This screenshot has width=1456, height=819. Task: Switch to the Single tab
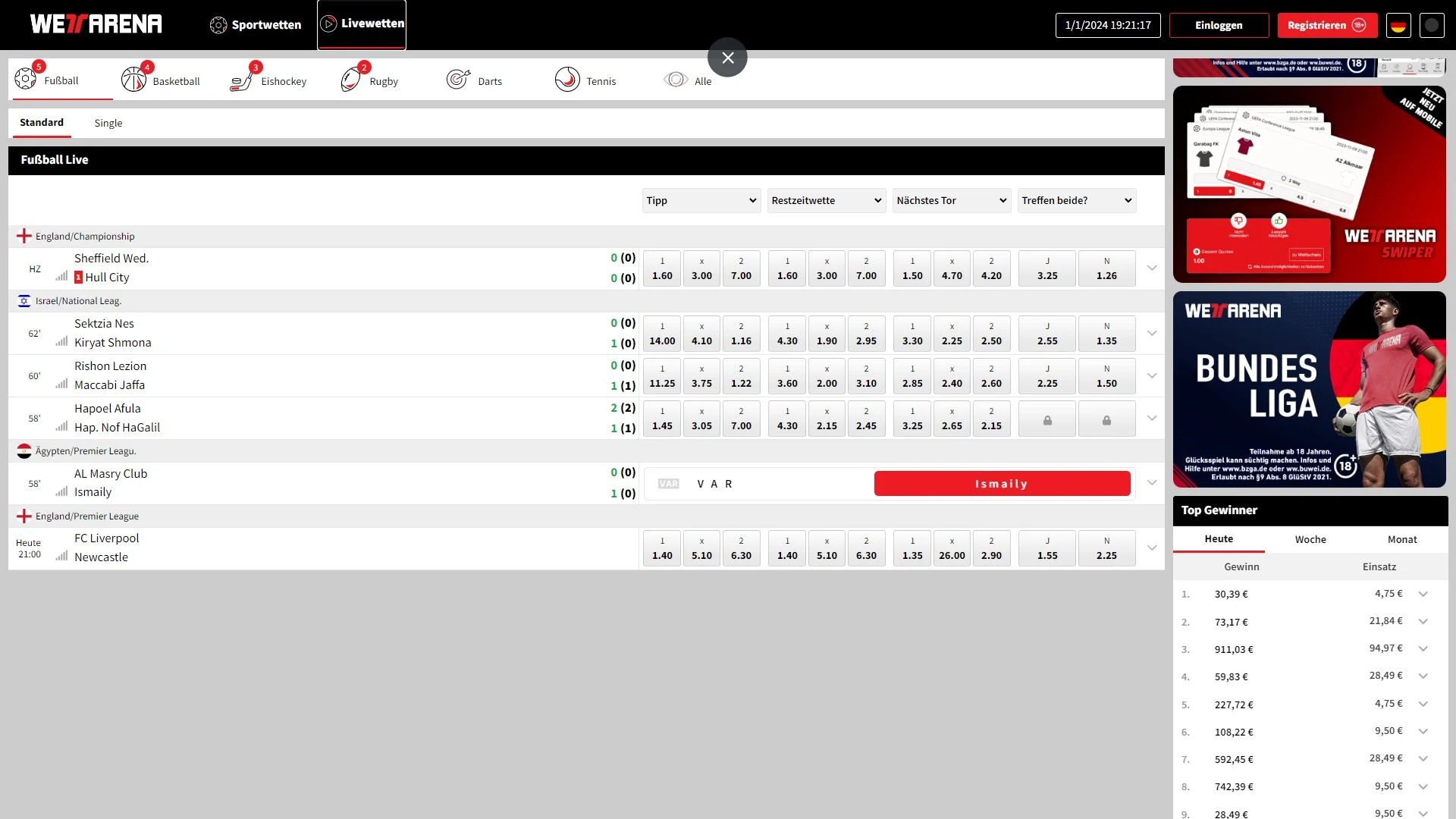tap(108, 123)
